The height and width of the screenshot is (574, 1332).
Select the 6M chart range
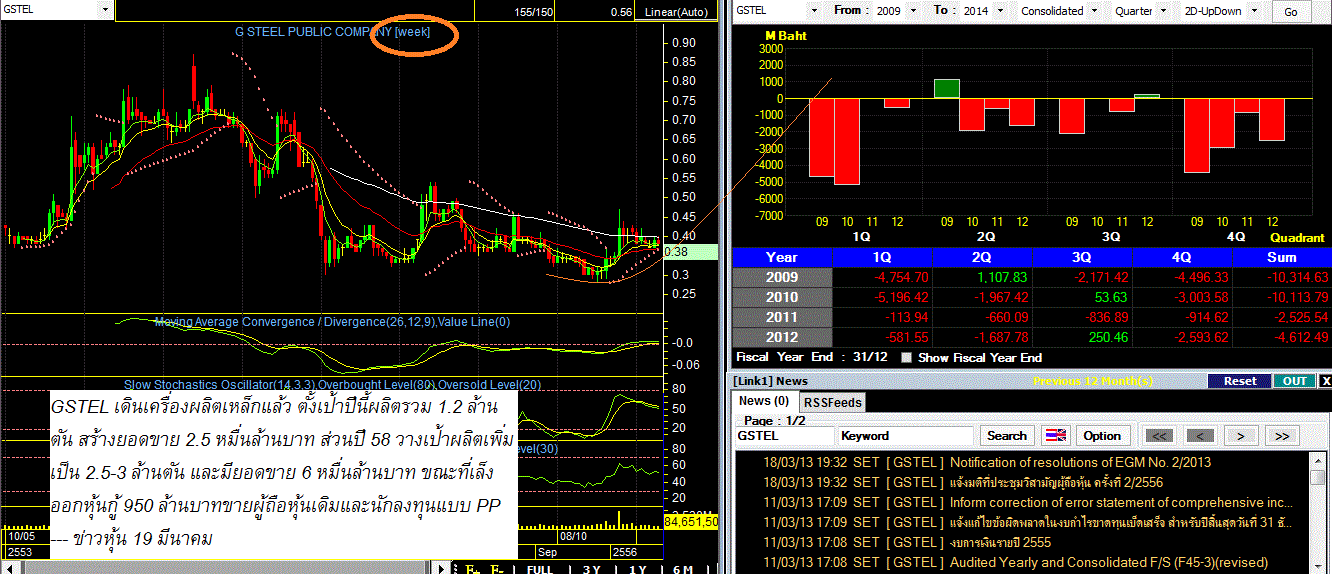(x=682, y=568)
